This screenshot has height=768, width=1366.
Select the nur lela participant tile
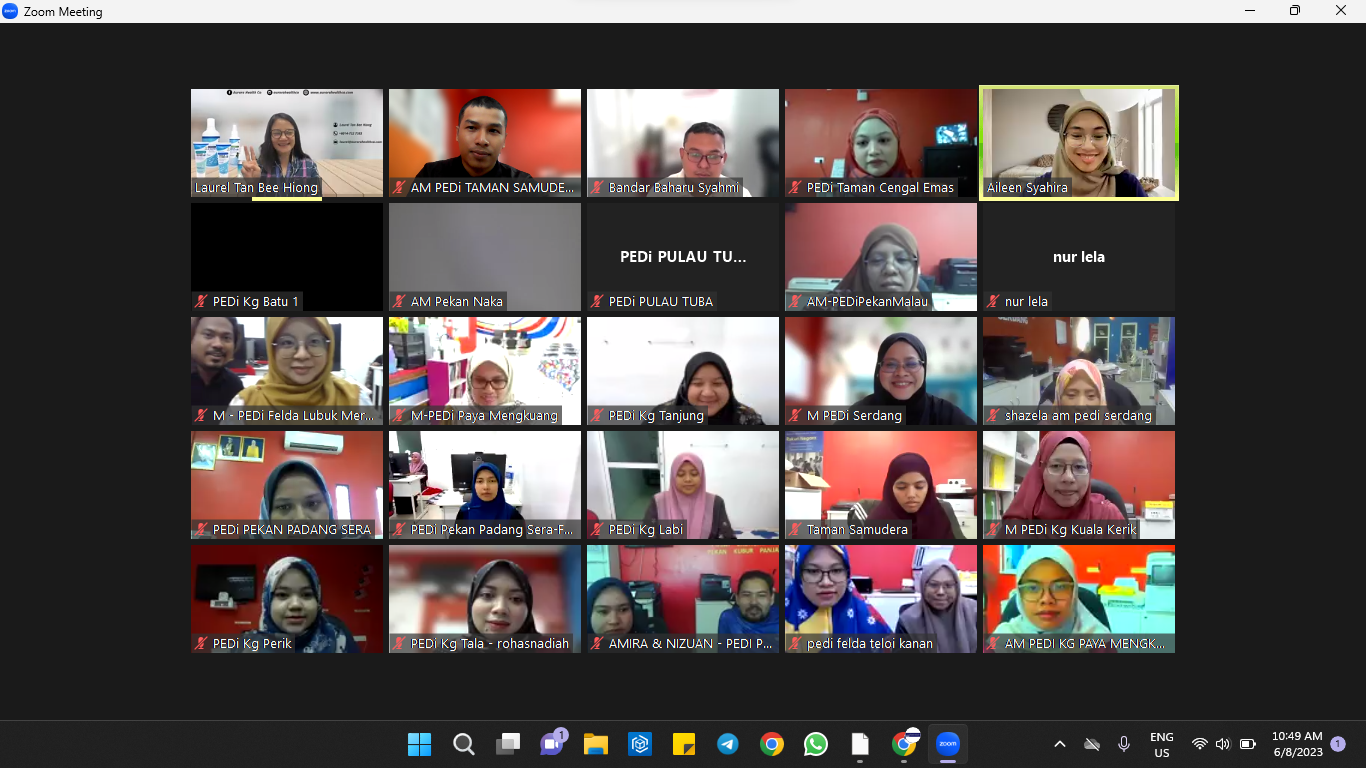click(x=1079, y=257)
